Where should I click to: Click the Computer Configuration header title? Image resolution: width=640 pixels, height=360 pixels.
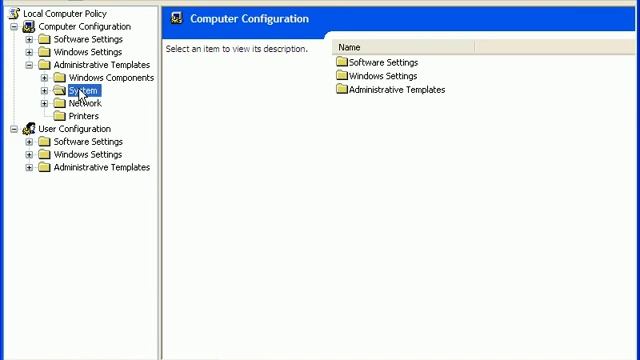point(249,19)
